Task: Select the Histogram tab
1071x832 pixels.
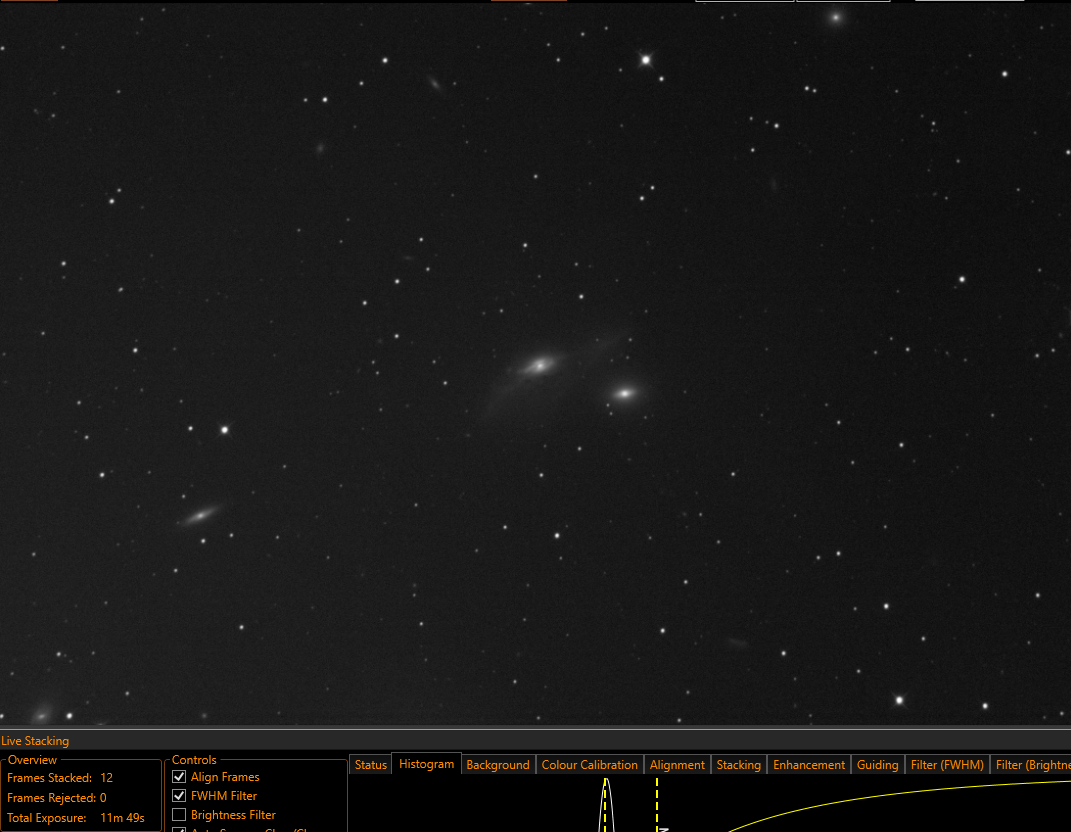Action: (426, 764)
